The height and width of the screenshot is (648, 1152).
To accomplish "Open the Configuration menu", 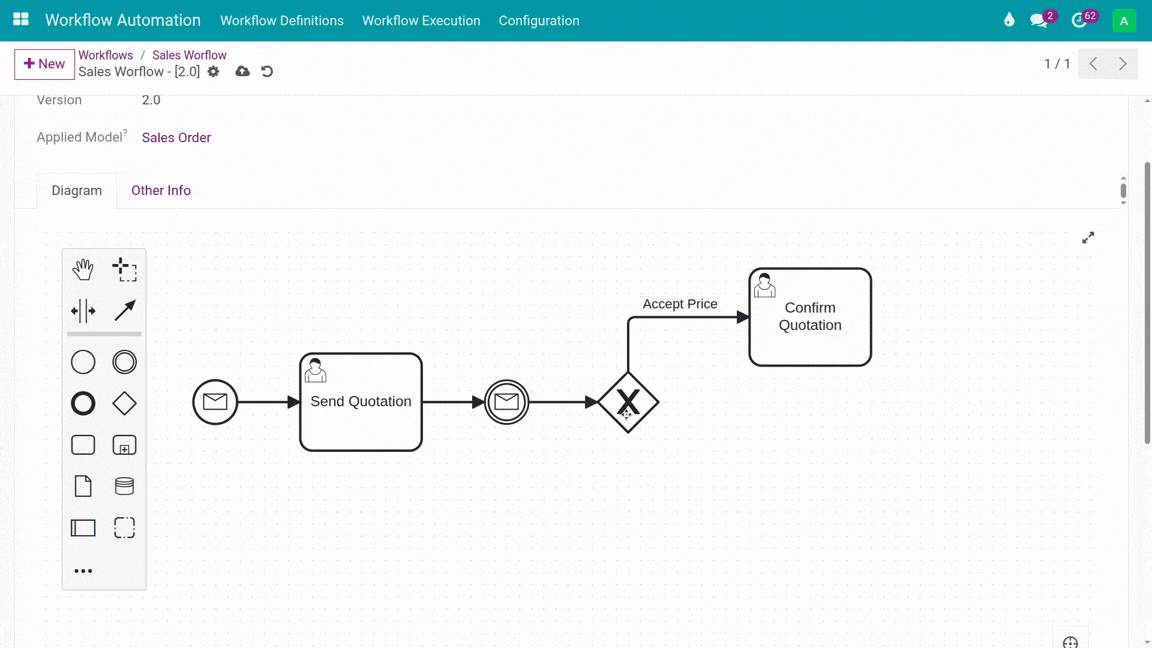I will click(539, 21).
